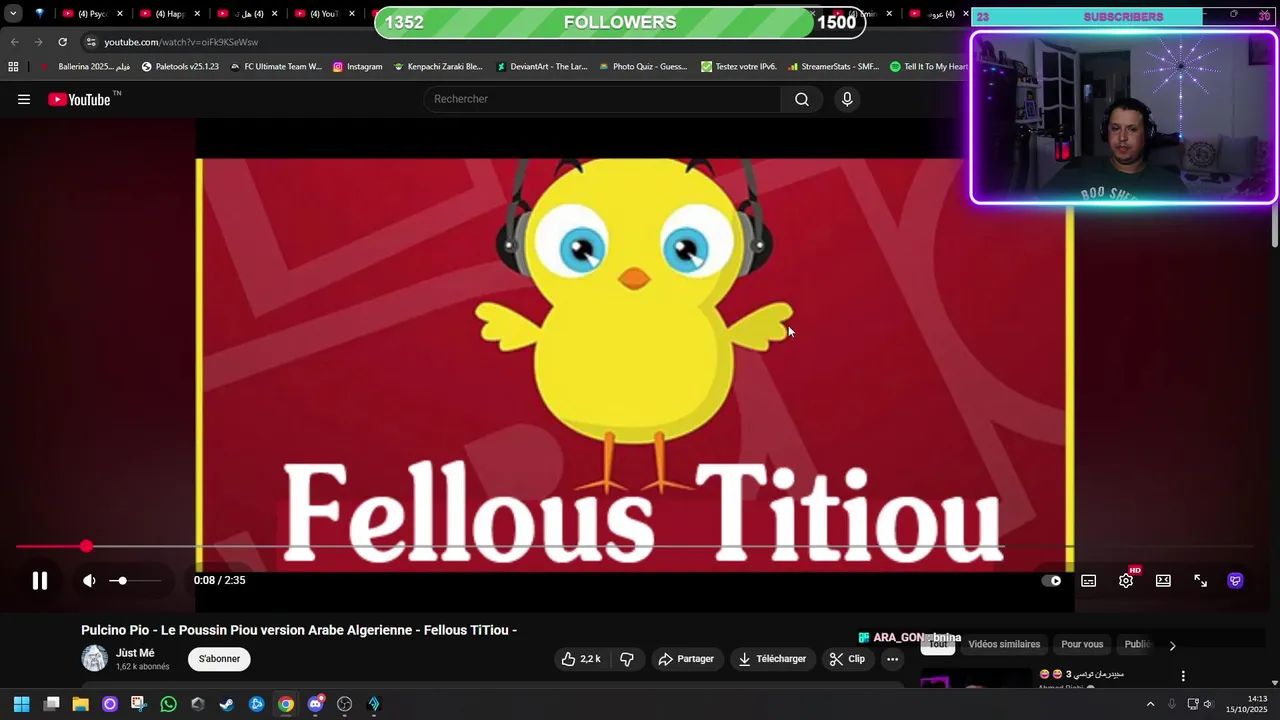Toggle the autoplay switch in player
The width and height of the screenshot is (1280, 720).
pos(1051,580)
